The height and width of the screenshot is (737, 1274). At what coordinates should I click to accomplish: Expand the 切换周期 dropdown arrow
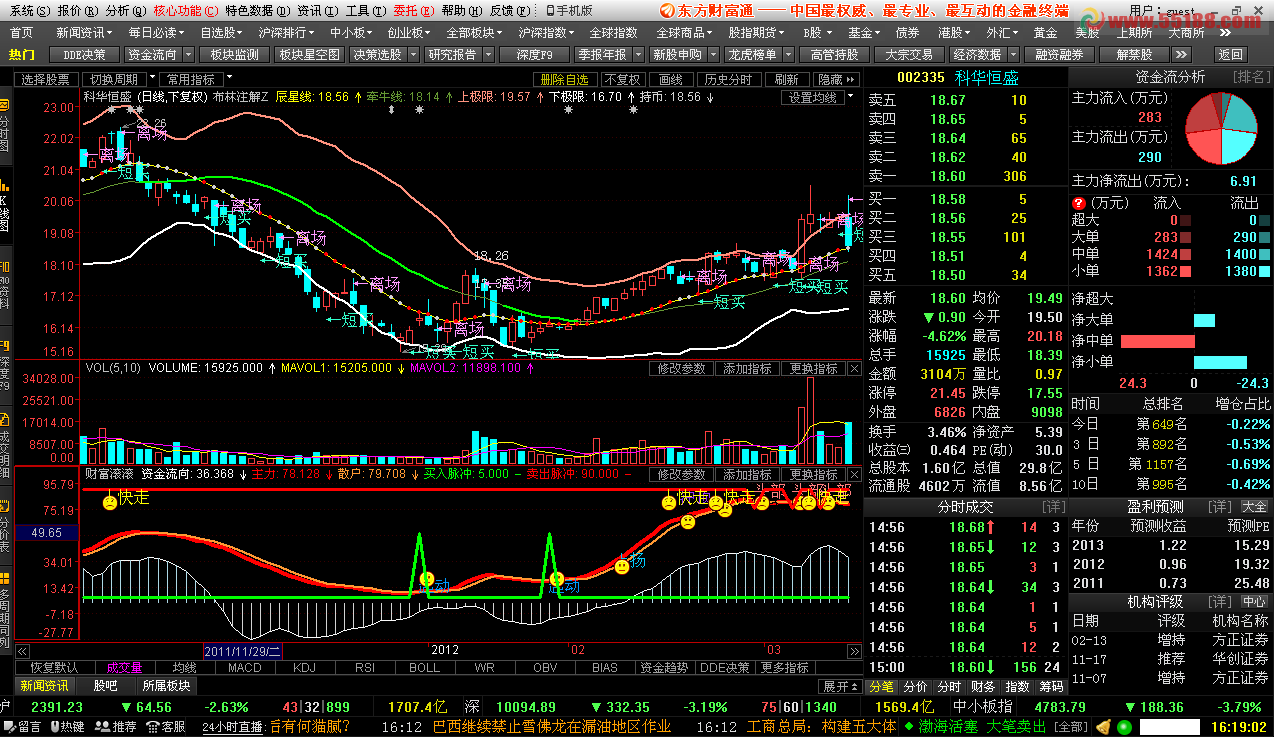[151, 78]
